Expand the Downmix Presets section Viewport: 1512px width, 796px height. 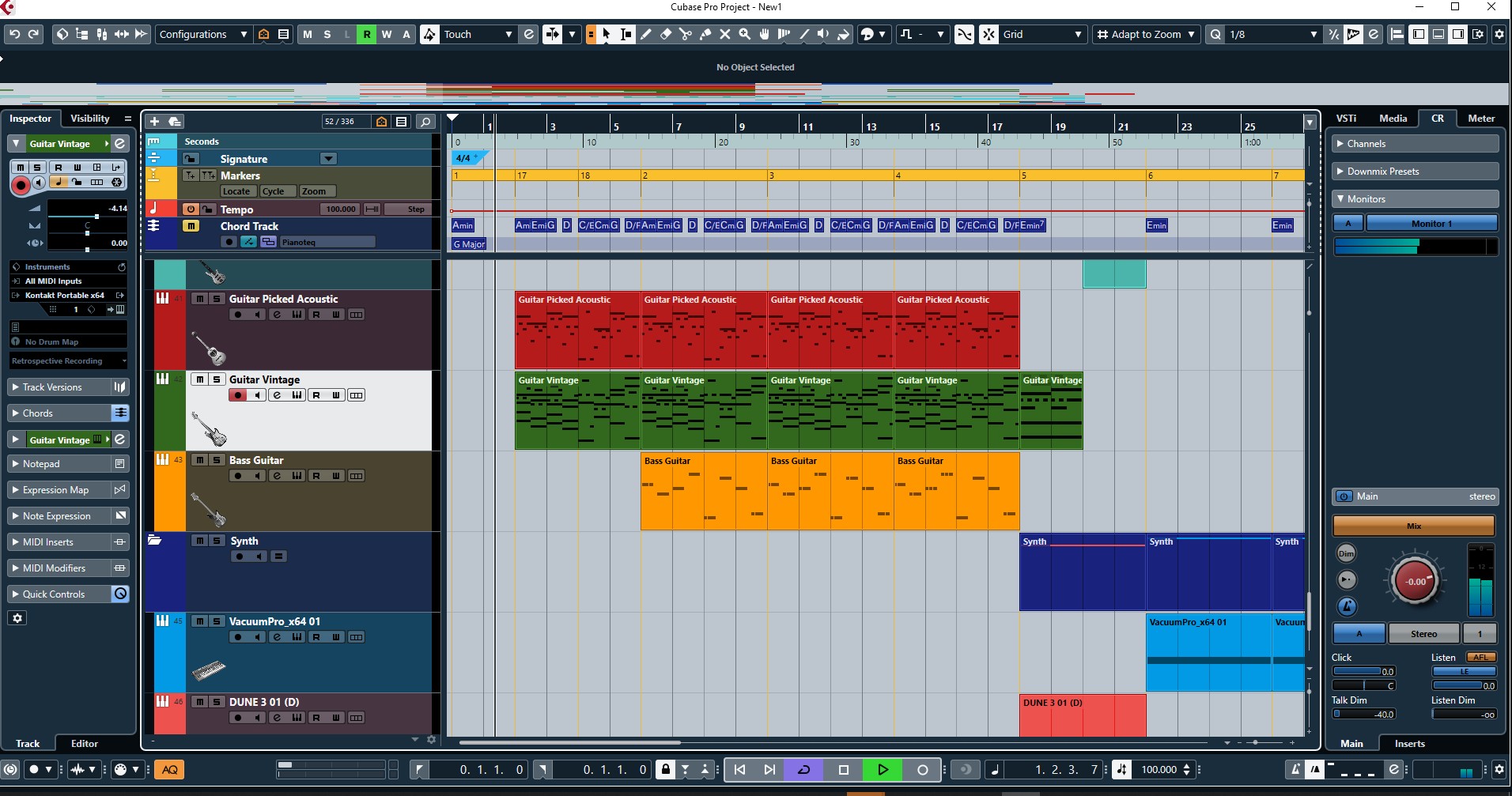point(1415,172)
